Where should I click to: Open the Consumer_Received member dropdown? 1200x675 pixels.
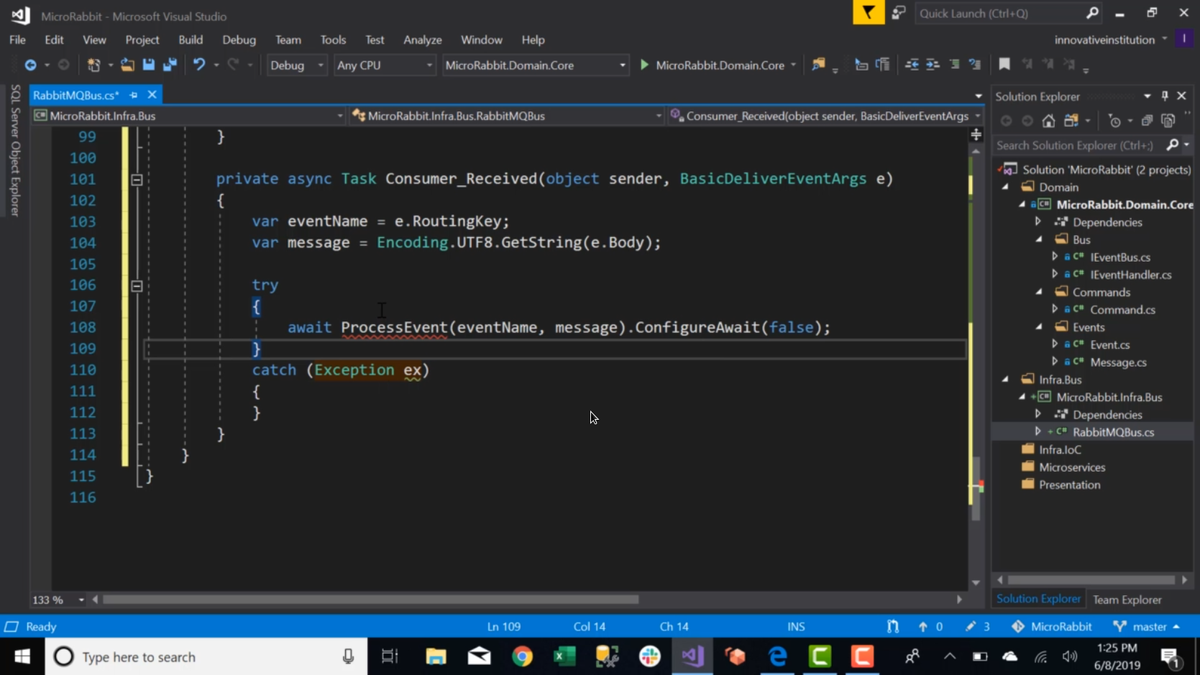pyautogui.click(x=824, y=116)
